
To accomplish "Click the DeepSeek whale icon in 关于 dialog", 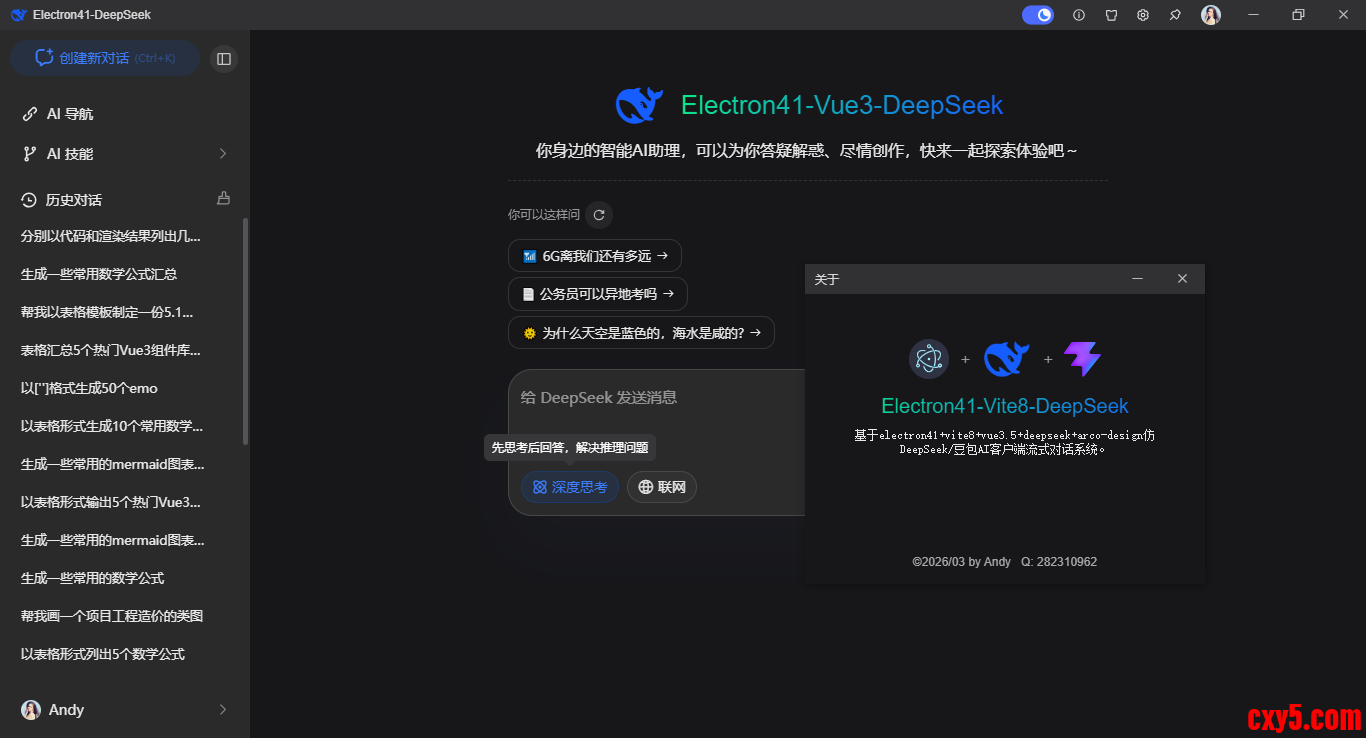I will [1007, 359].
